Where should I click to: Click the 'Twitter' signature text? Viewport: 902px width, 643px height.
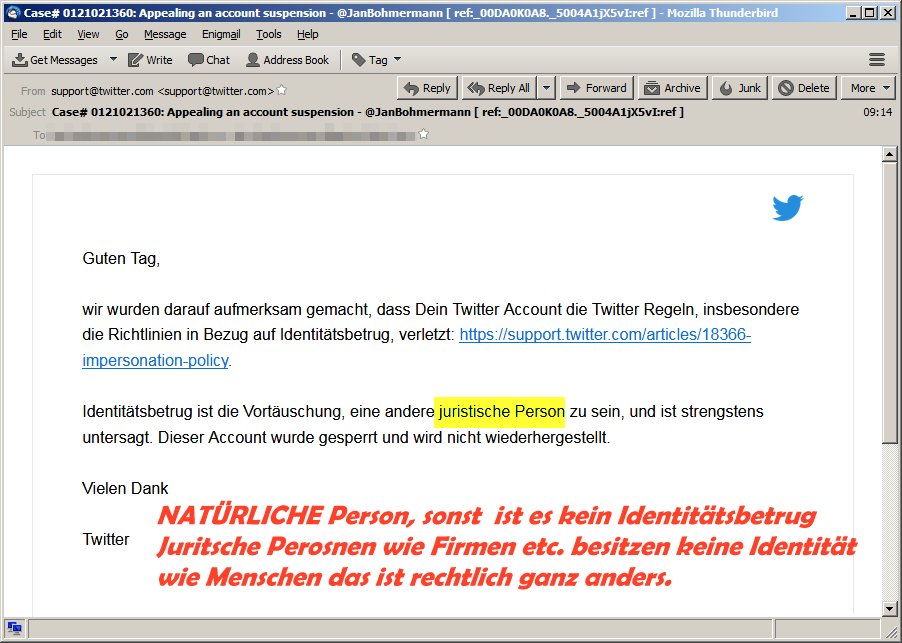[106, 539]
